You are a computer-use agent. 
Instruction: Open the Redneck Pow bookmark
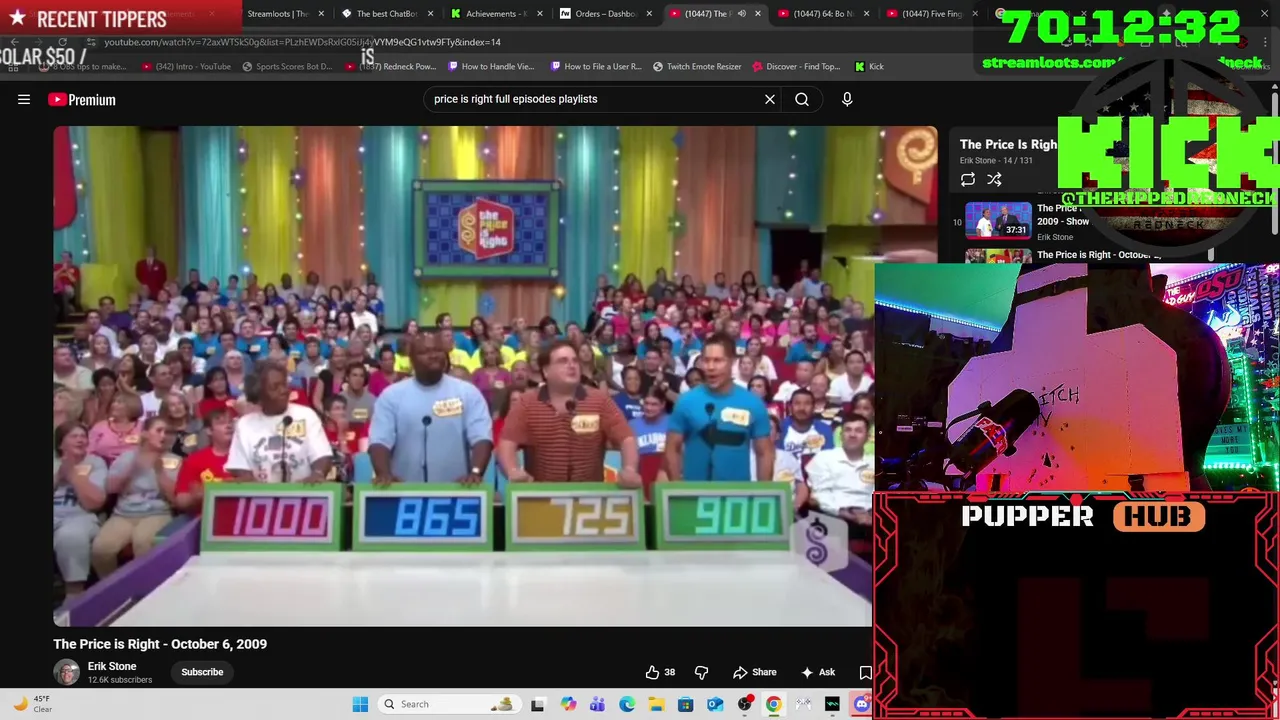coord(391,66)
